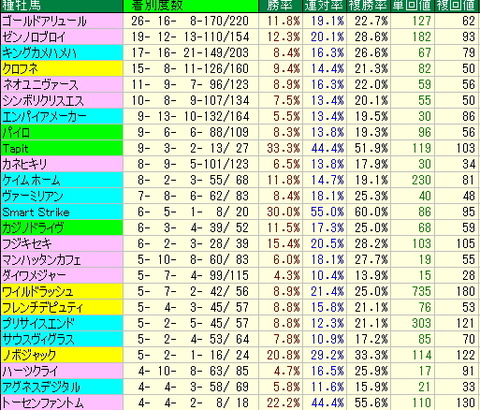
Task: Click クロフネ's 連対率 14.4%
Action: coord(327,69)
